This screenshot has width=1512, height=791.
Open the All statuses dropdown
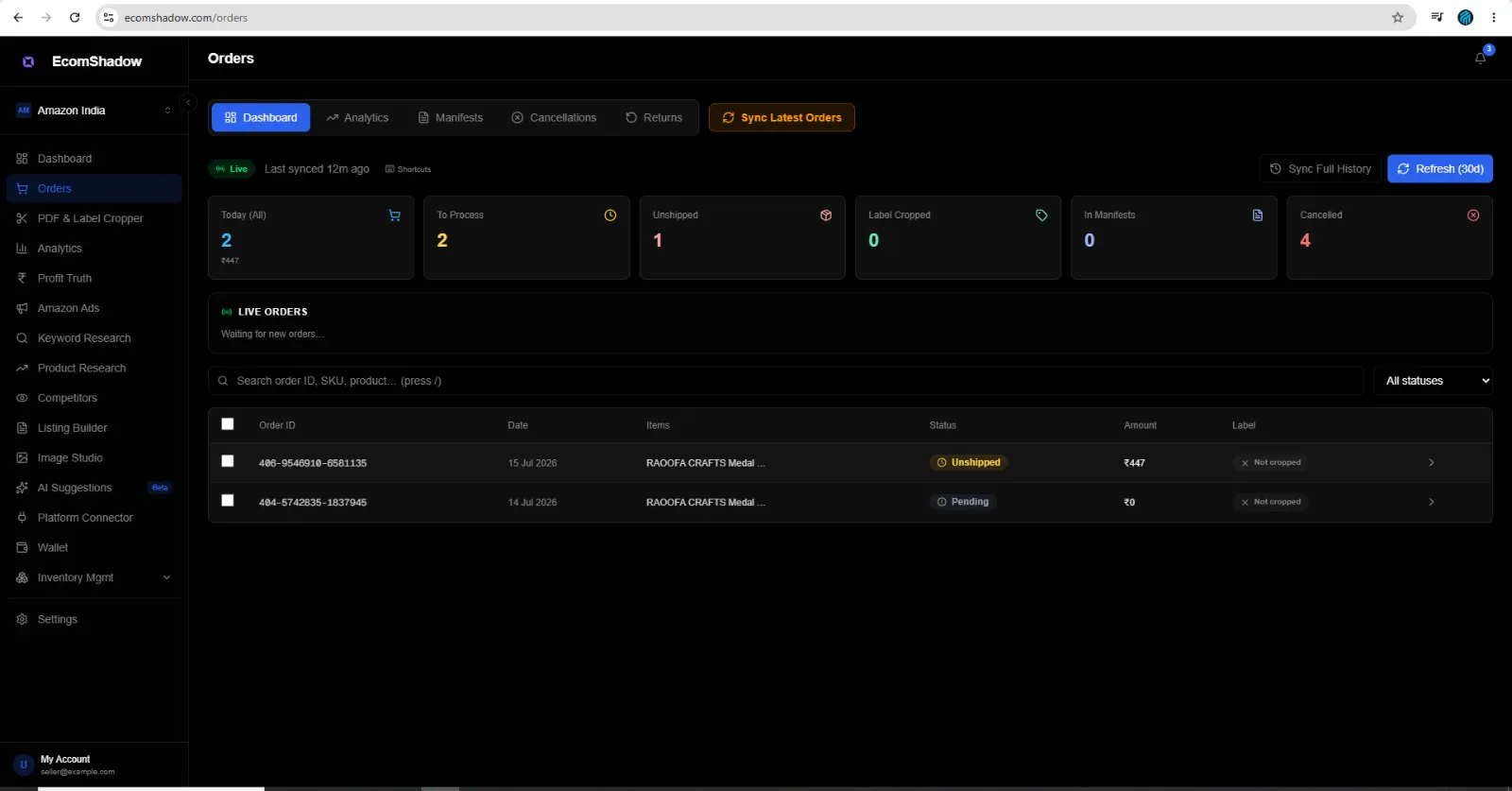(1433, 381)
